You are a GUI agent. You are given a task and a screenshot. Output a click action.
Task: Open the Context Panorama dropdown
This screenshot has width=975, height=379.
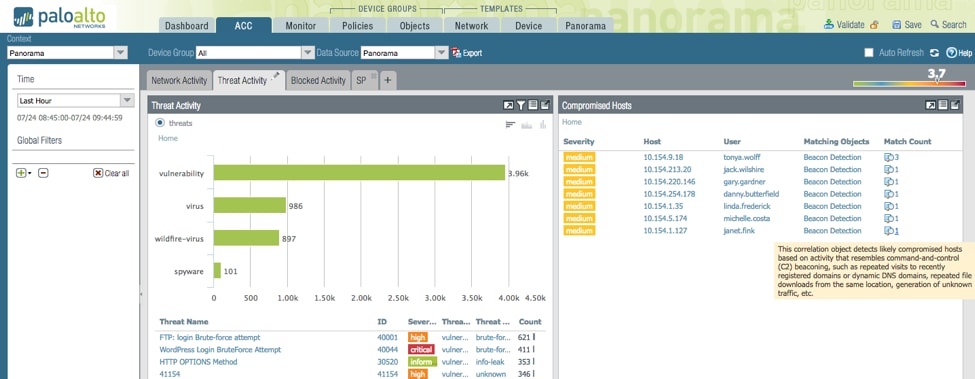pos(67,53)
